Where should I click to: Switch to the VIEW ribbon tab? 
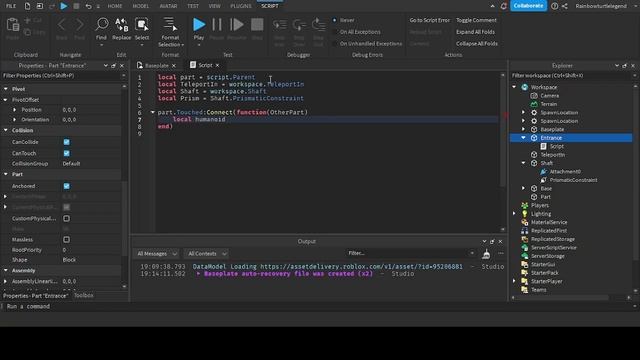tap(214, 6)
